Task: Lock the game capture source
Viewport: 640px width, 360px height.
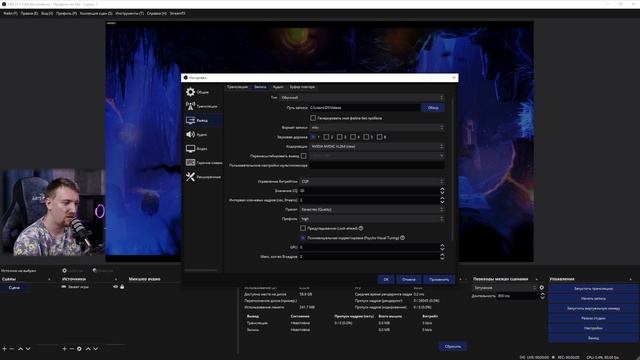Action: pyautogui.click(x=122, y=287)
